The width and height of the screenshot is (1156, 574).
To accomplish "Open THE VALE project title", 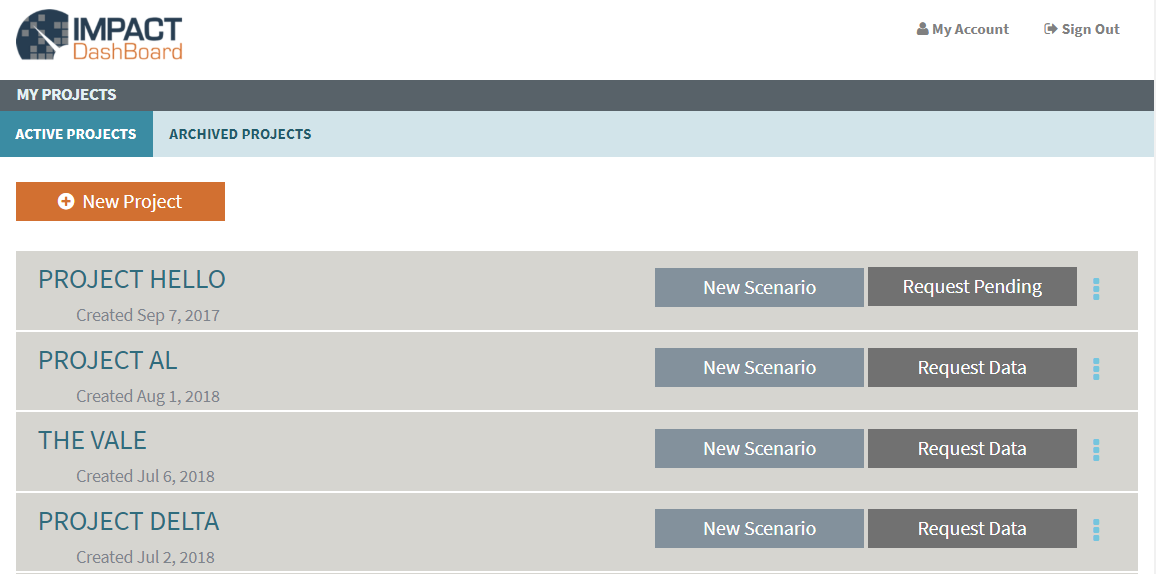I will click(x=92, y=441).
